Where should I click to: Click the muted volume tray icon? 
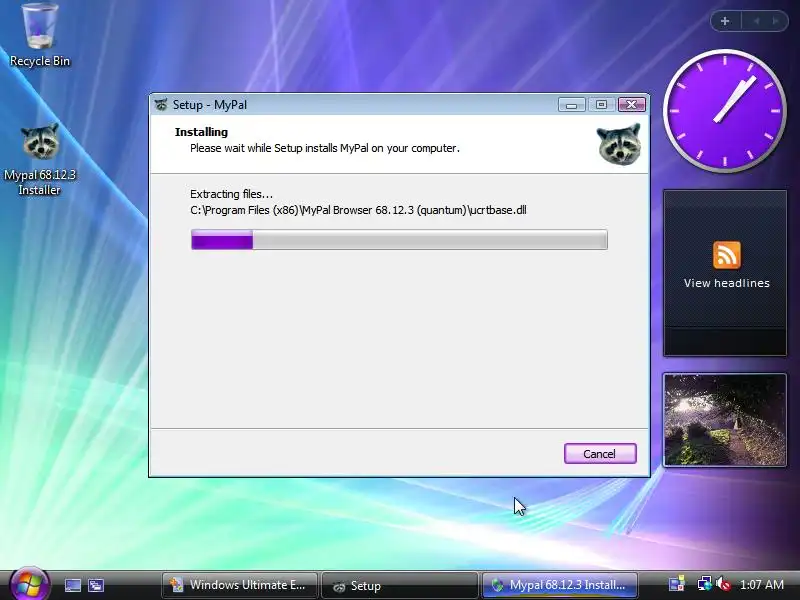(722, 585)
